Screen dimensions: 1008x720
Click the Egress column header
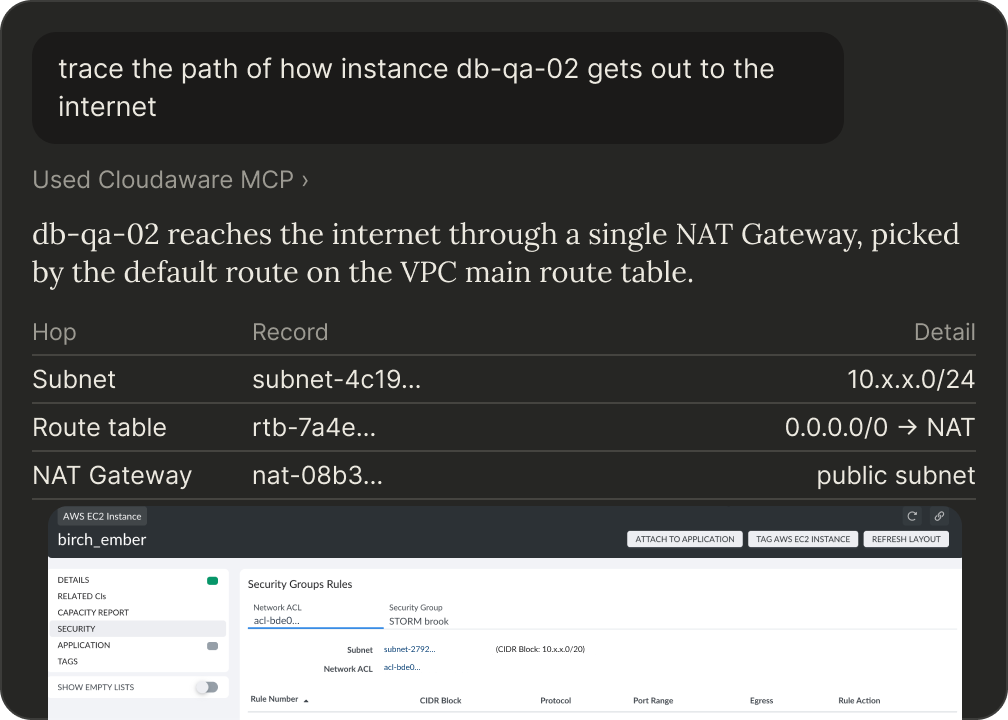[x=761, y=700]
